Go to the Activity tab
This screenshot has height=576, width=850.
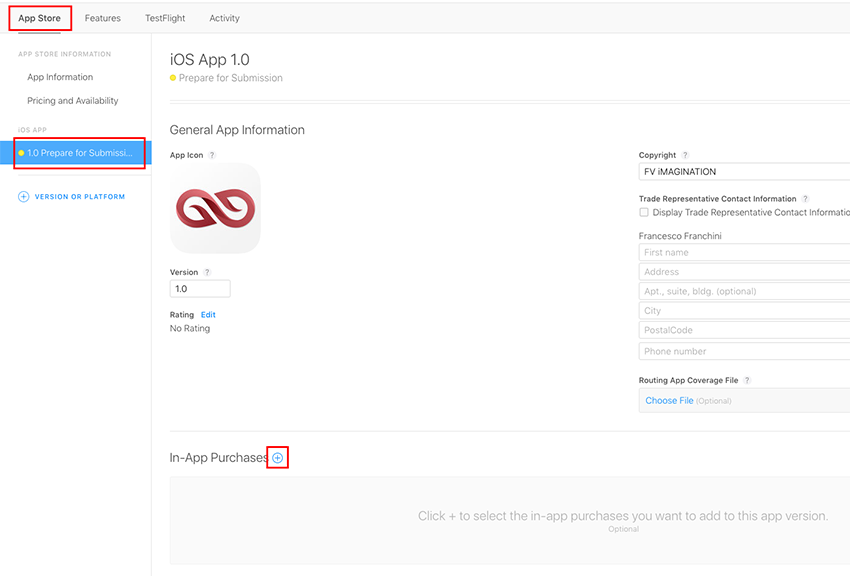pyautogui.click(x=224, y=18)
